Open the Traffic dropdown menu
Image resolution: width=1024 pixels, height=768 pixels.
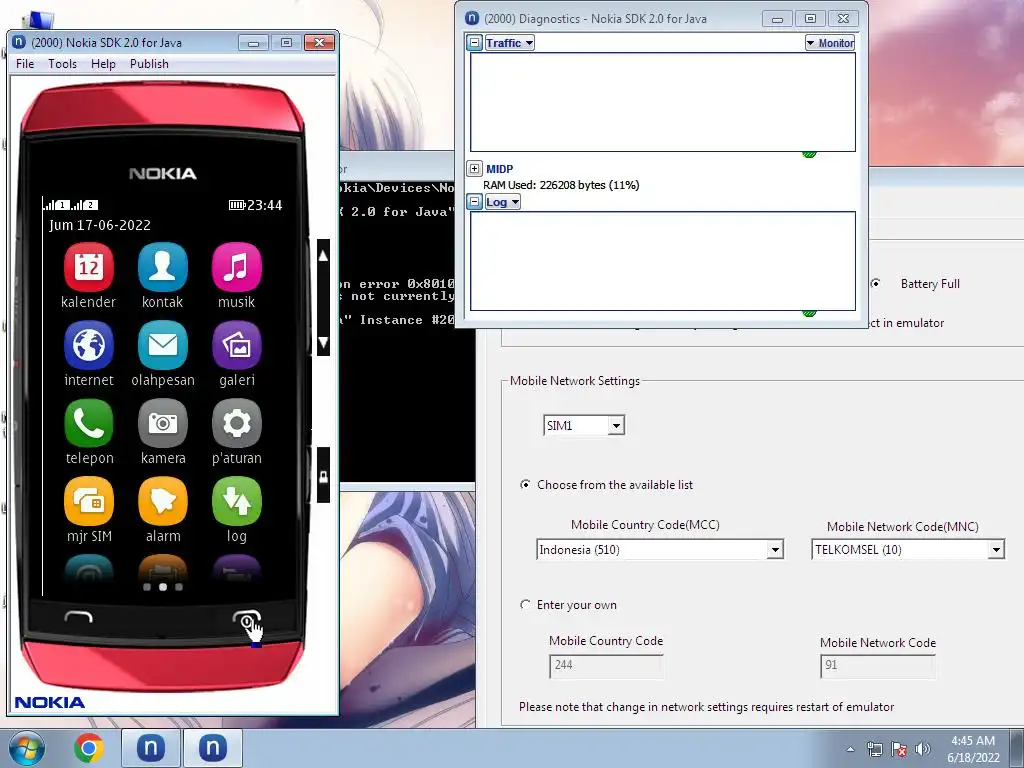[509, 43]
